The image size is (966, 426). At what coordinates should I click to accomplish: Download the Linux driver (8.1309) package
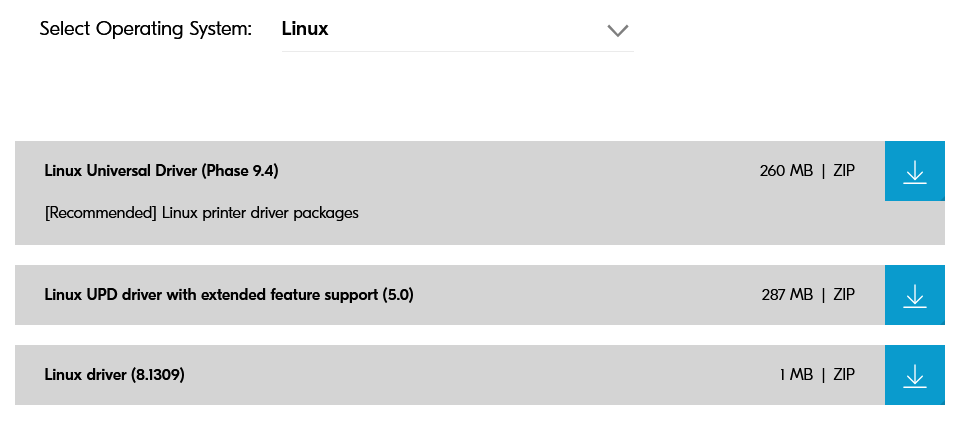click(914, 375)
